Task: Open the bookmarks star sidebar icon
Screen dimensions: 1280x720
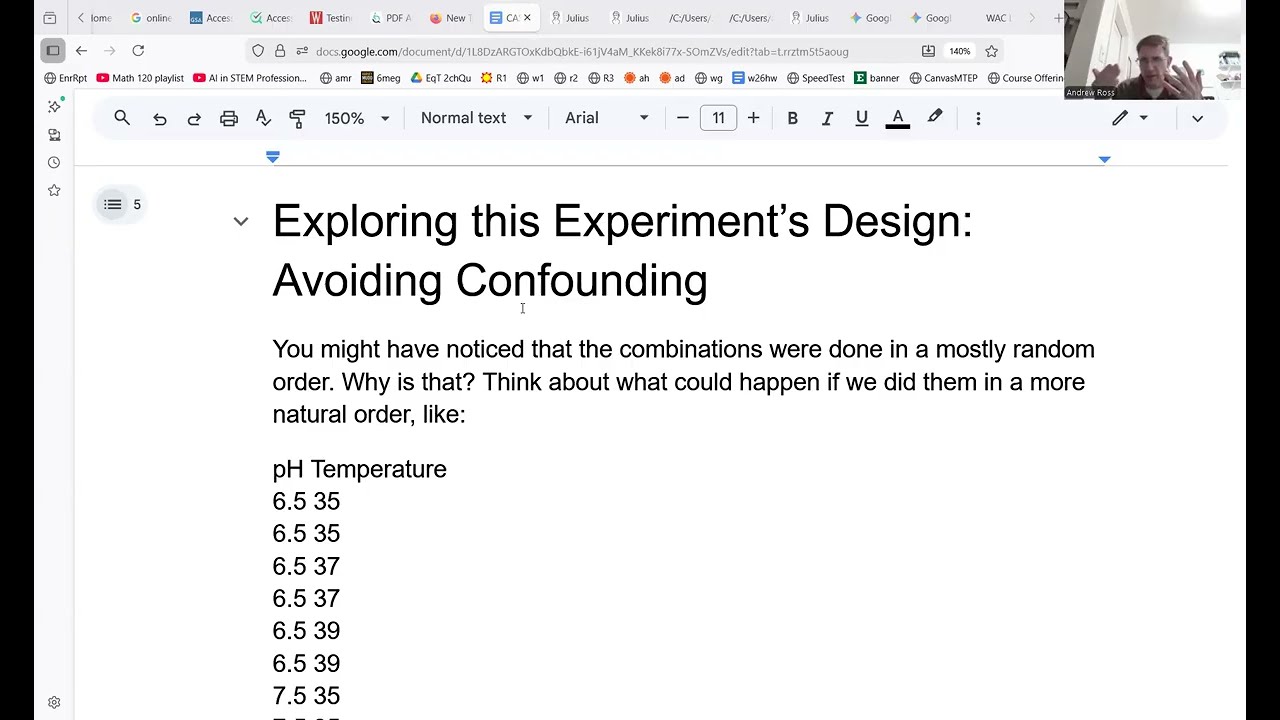Action: (x=54, y=190)
